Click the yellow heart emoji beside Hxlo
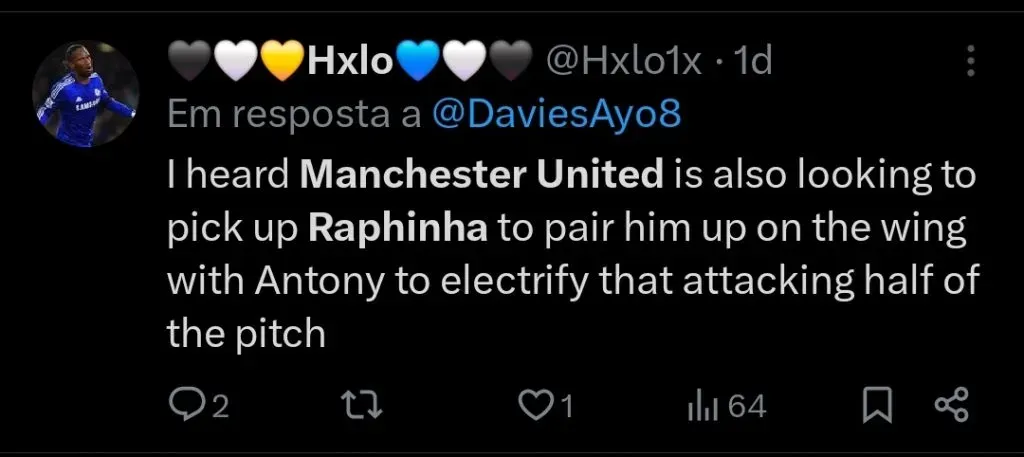 tap(284, 64)
